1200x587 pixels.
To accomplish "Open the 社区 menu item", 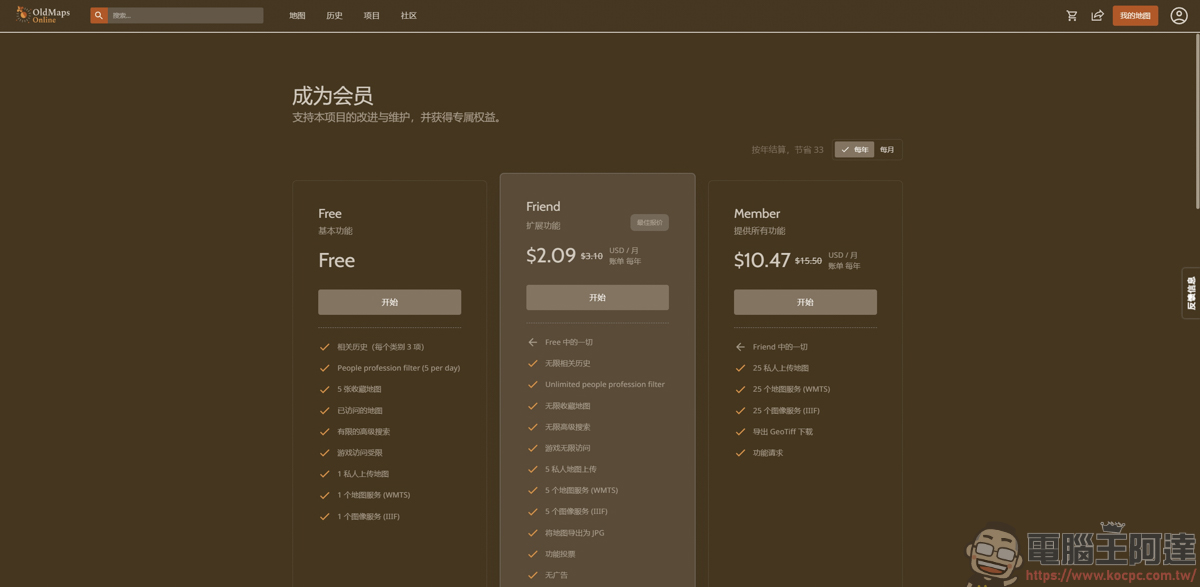I will (409, 16).
